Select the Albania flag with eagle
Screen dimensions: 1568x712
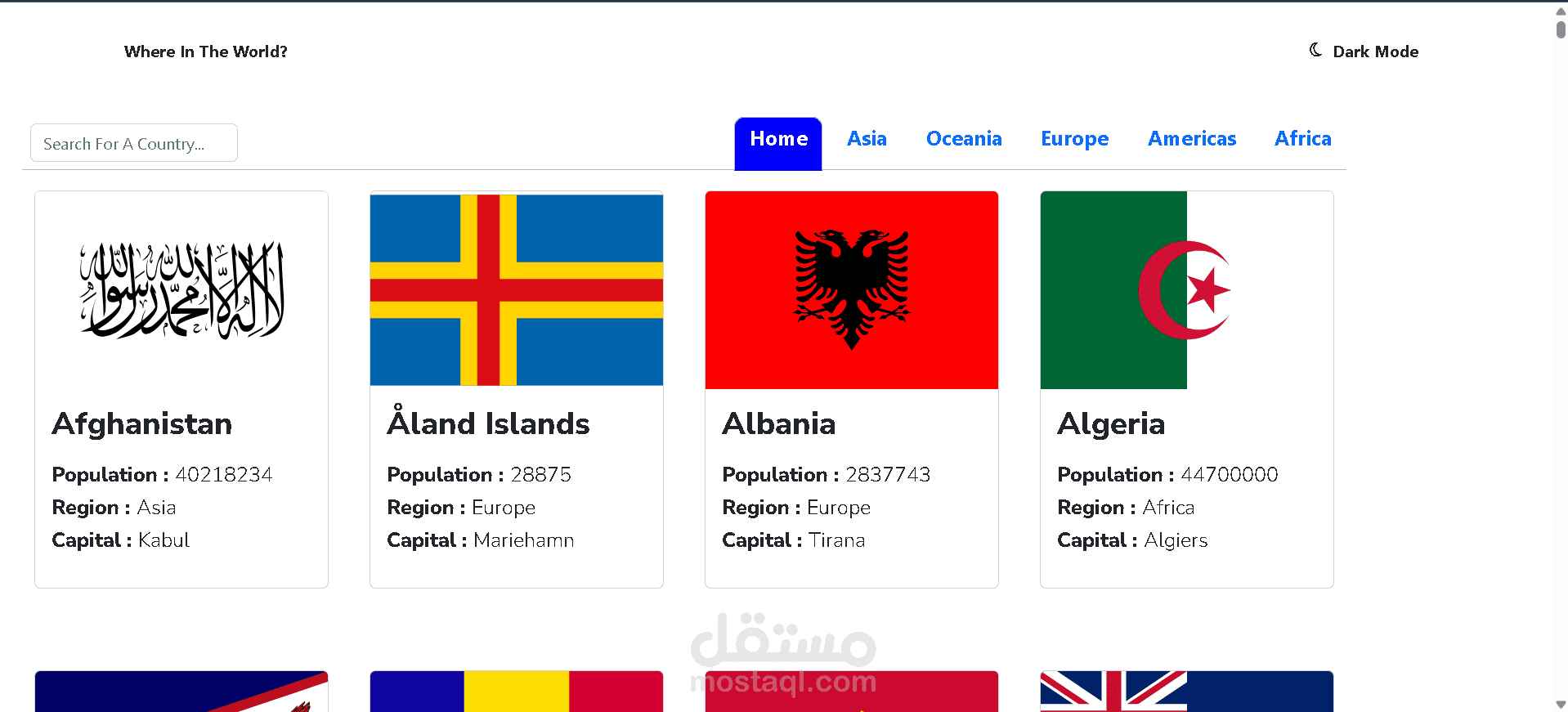[852, 290]
